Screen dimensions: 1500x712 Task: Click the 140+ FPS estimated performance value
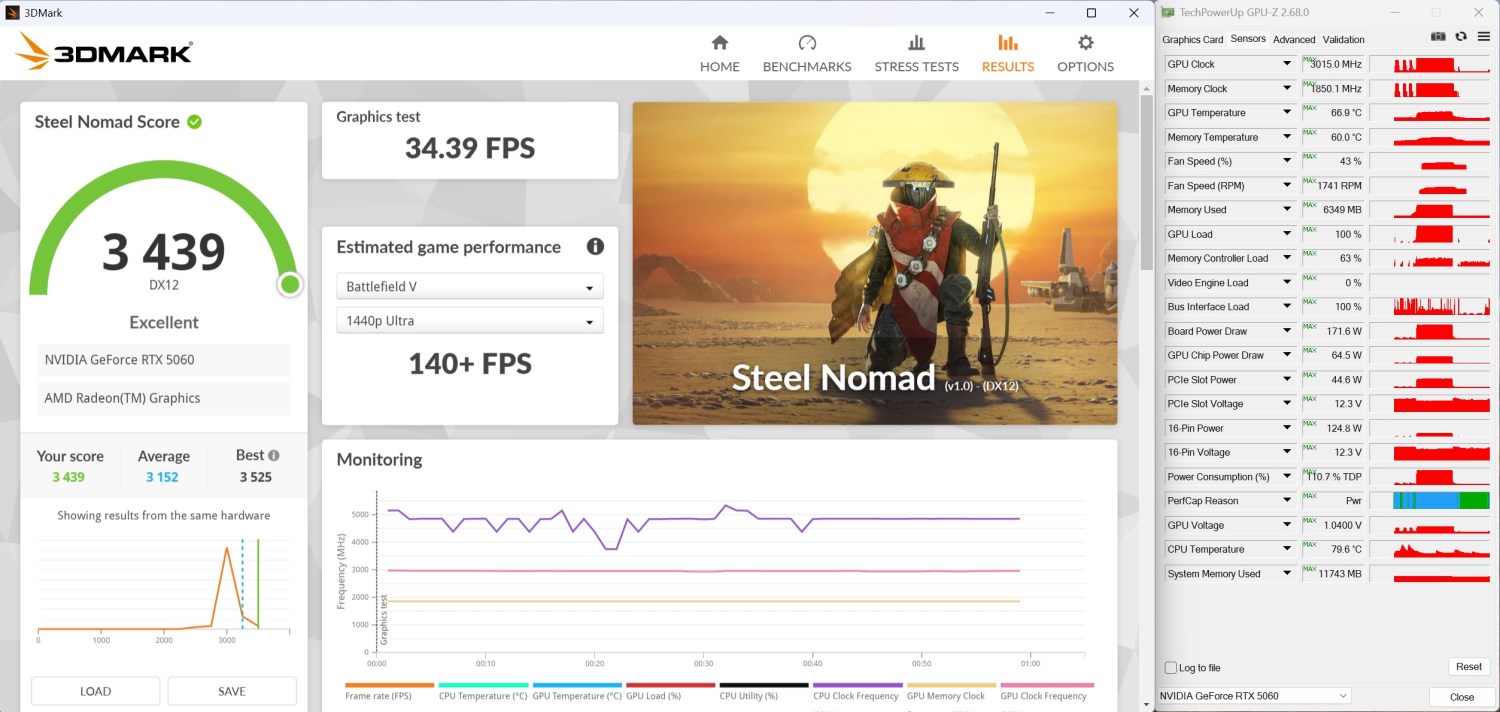point(470,364)
